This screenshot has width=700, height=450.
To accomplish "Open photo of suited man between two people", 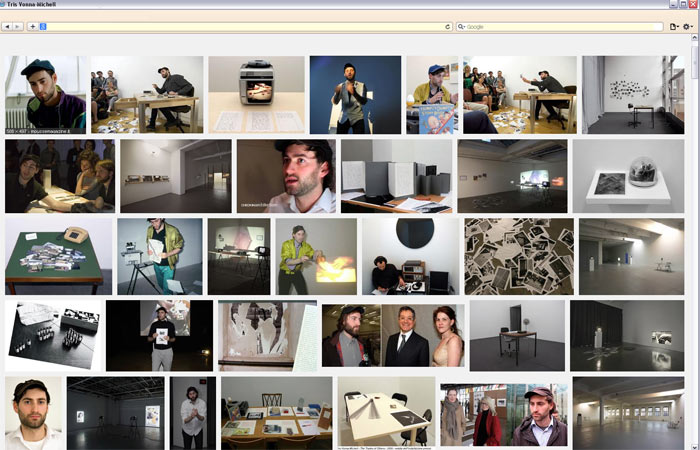I will 393,336.
